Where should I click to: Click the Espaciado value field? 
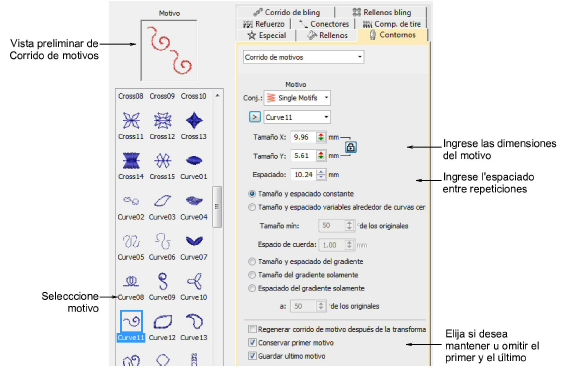pos(303,175)
